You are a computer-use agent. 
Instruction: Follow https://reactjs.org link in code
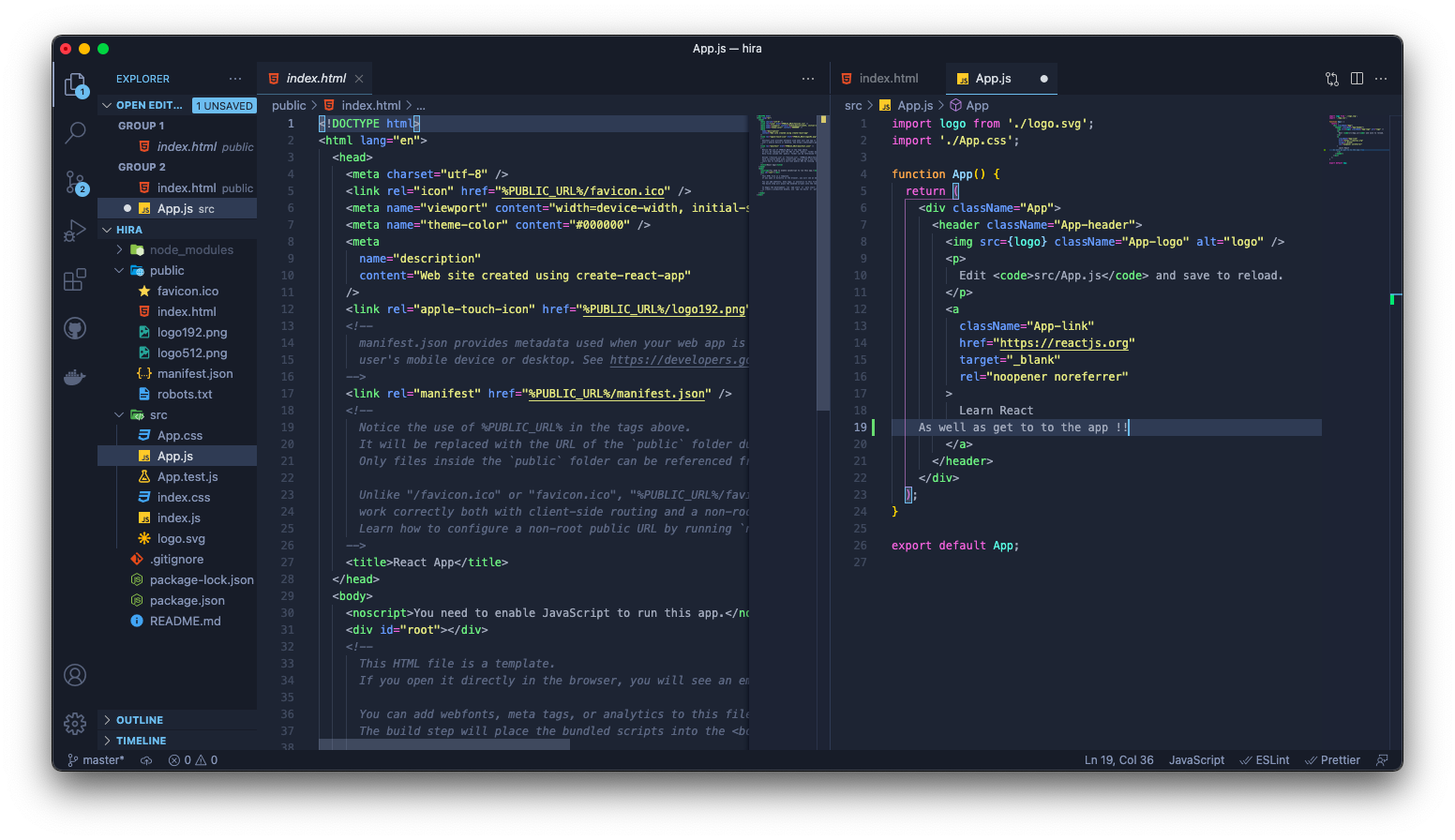tap(1064, 343)
